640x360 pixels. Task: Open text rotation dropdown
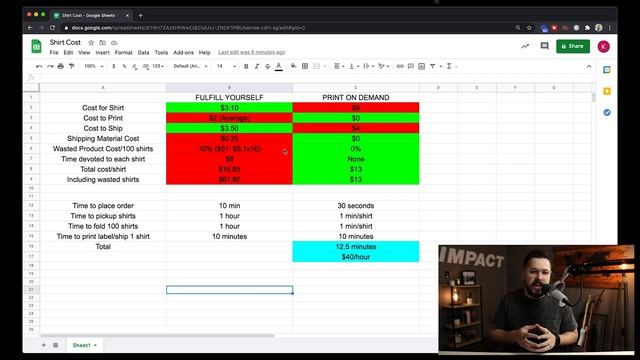(383, 66)
